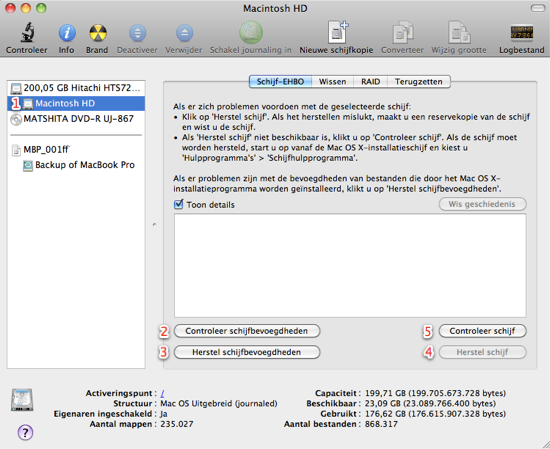The image size is (550, 449).
Task: Click the hard disk icon beside Activeringspunt
Action: click(22, 399)
